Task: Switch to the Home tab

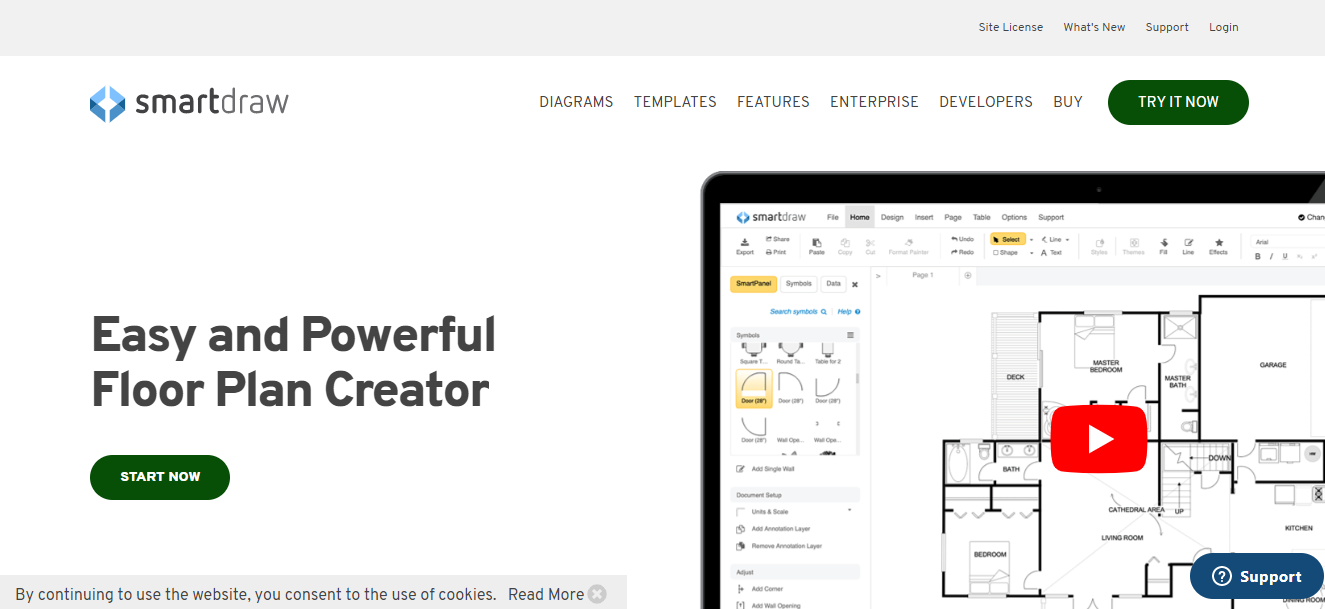Action: click(859, 217)
